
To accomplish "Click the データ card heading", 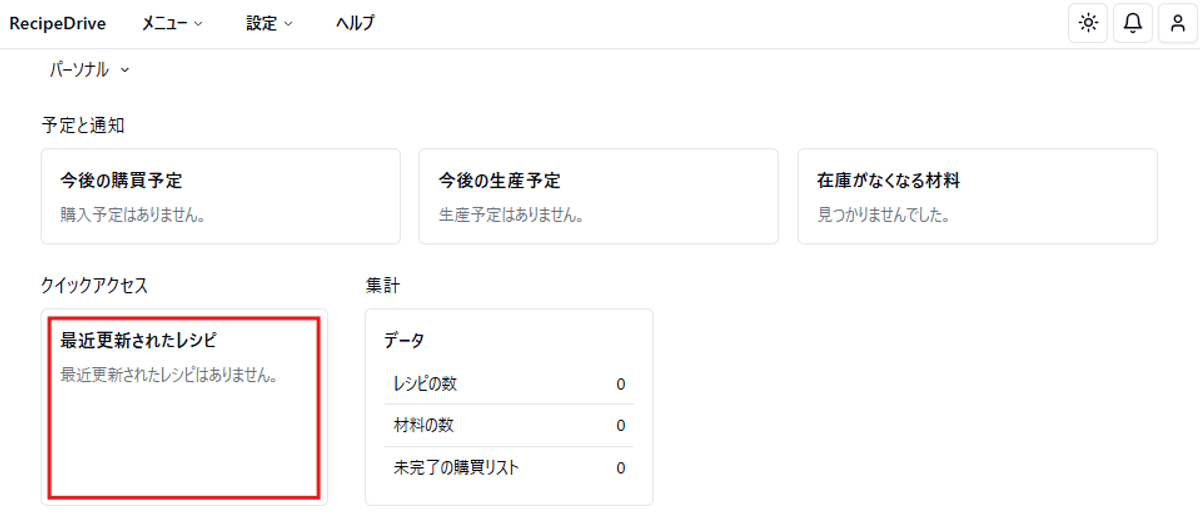I will [404, 341].
